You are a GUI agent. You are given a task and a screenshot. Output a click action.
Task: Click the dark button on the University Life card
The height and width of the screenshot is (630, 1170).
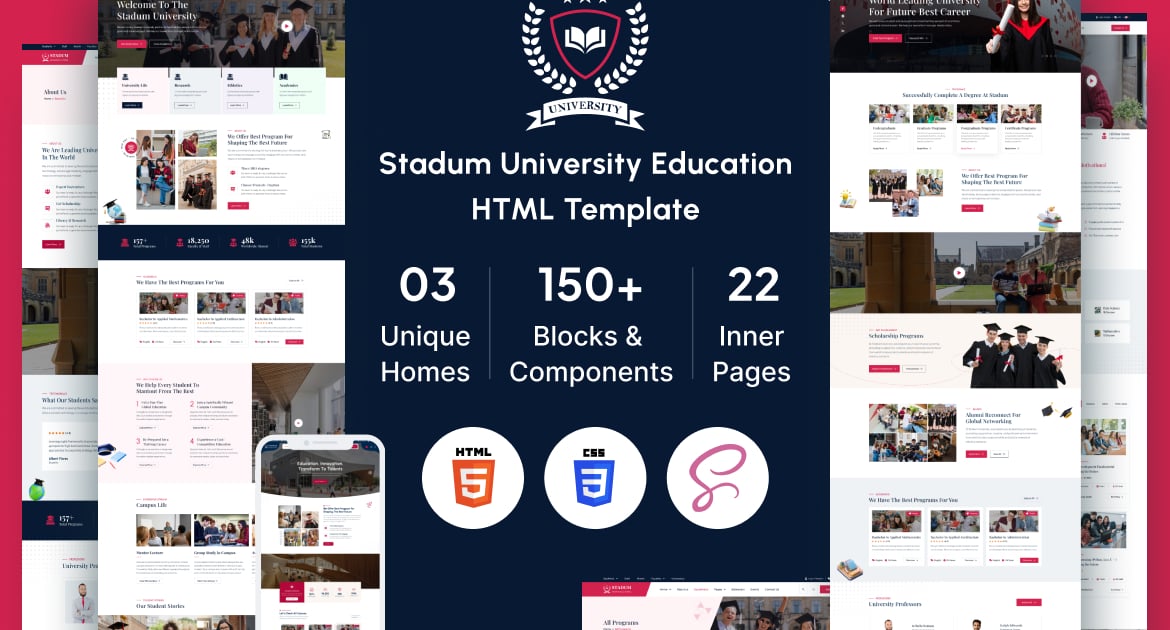tap(131, 105)
